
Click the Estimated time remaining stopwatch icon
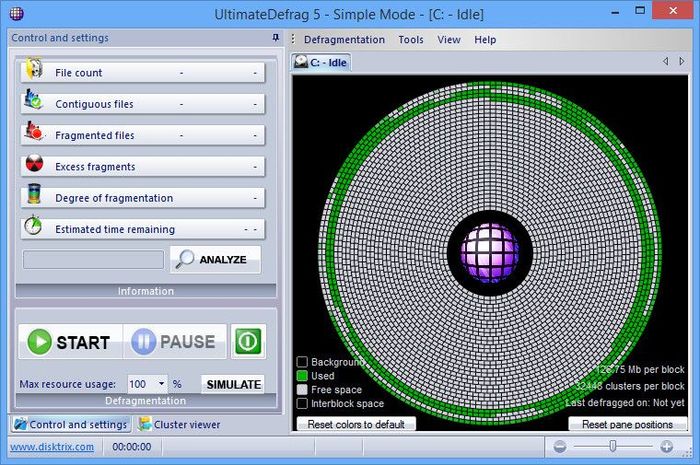click(x=33, y=225)
